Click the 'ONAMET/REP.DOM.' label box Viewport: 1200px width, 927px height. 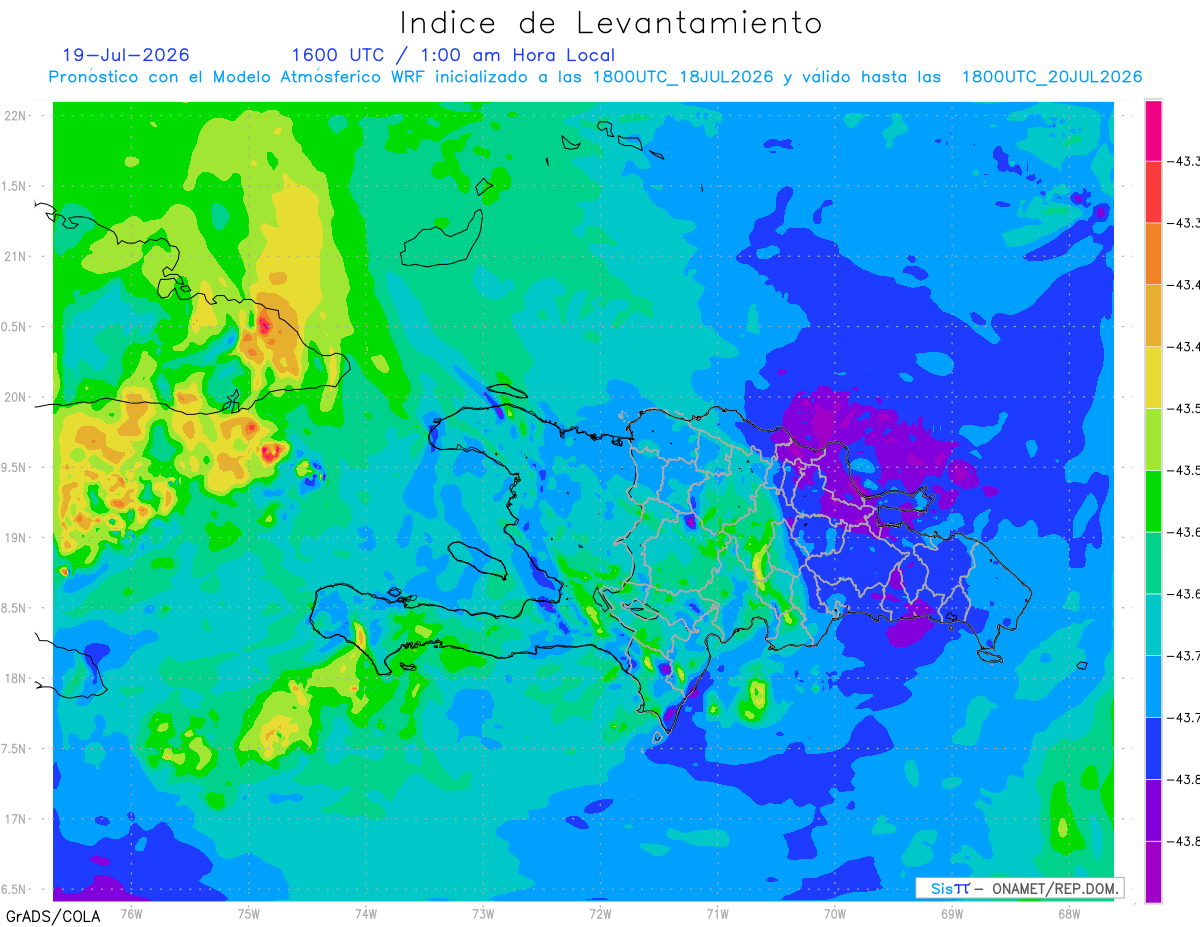[1020, 888]
